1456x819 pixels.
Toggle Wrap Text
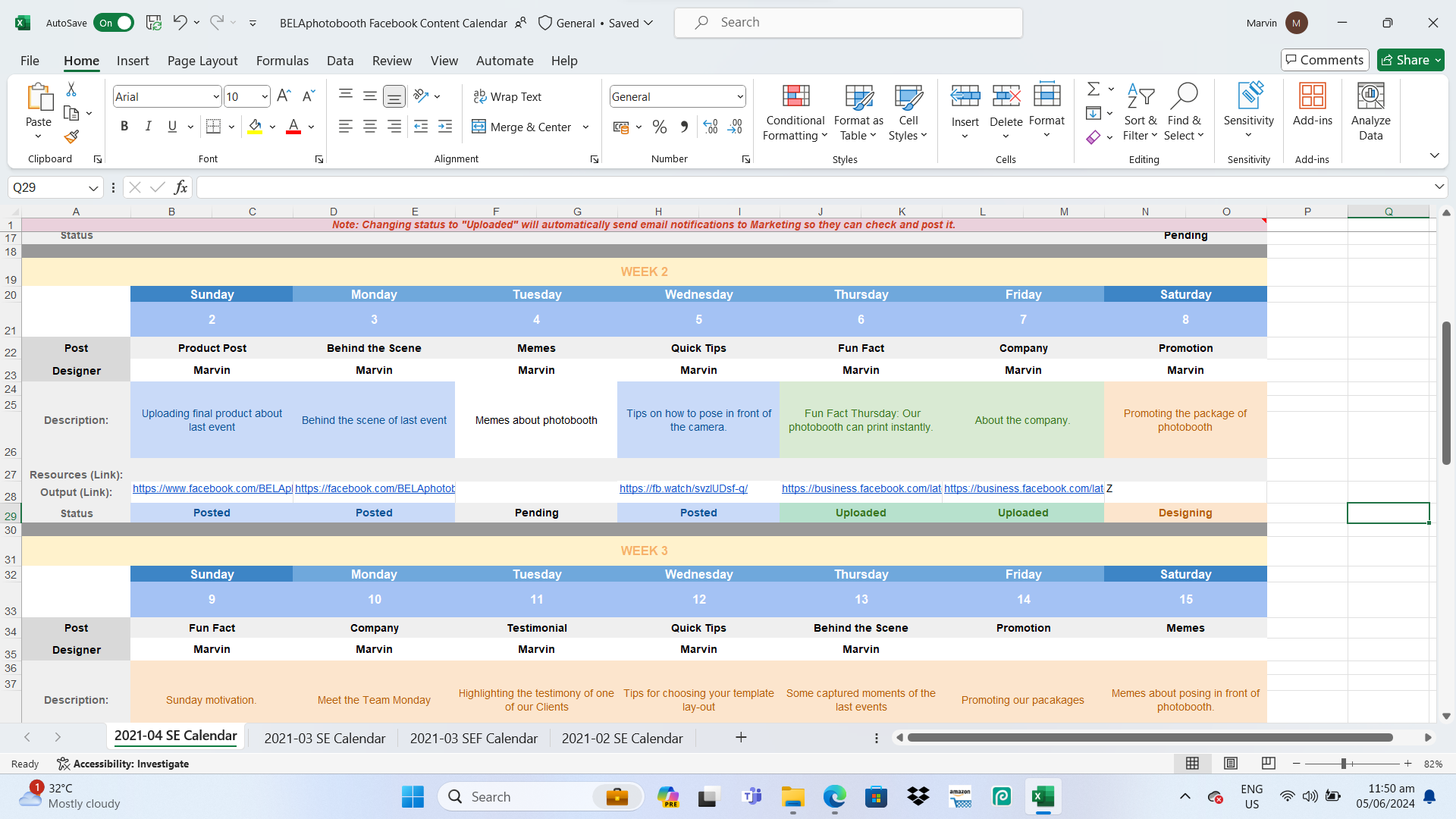507,96
